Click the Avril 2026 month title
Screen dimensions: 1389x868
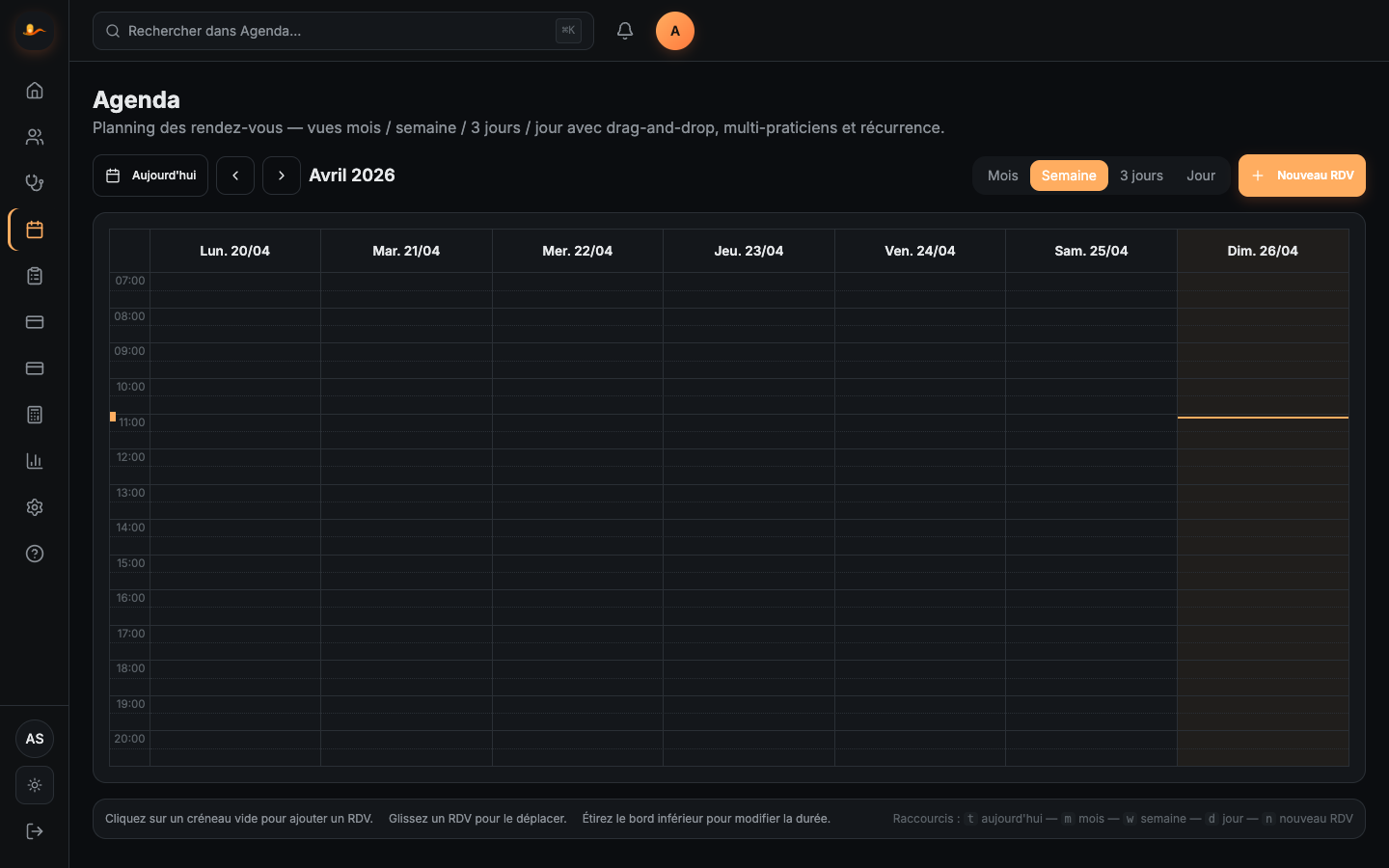pos(352,176)
